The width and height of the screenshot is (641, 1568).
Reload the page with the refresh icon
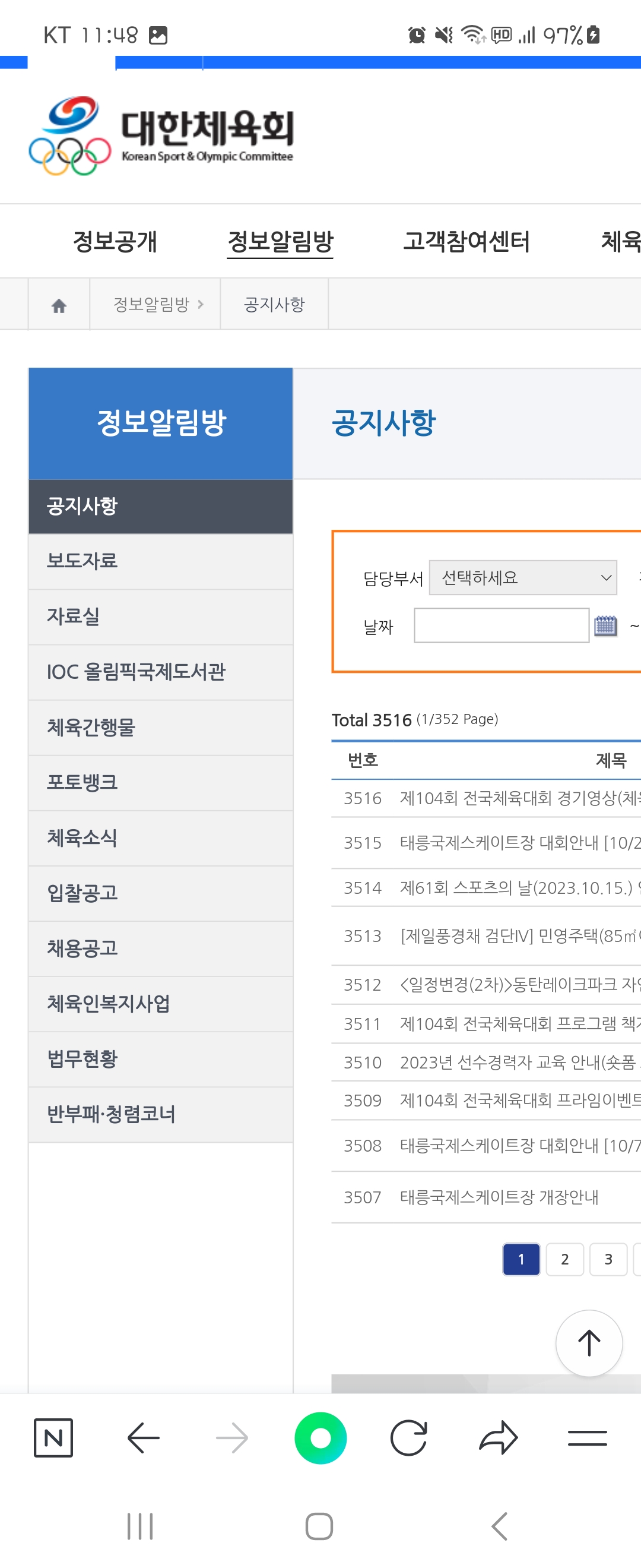tap(409, 1438)
